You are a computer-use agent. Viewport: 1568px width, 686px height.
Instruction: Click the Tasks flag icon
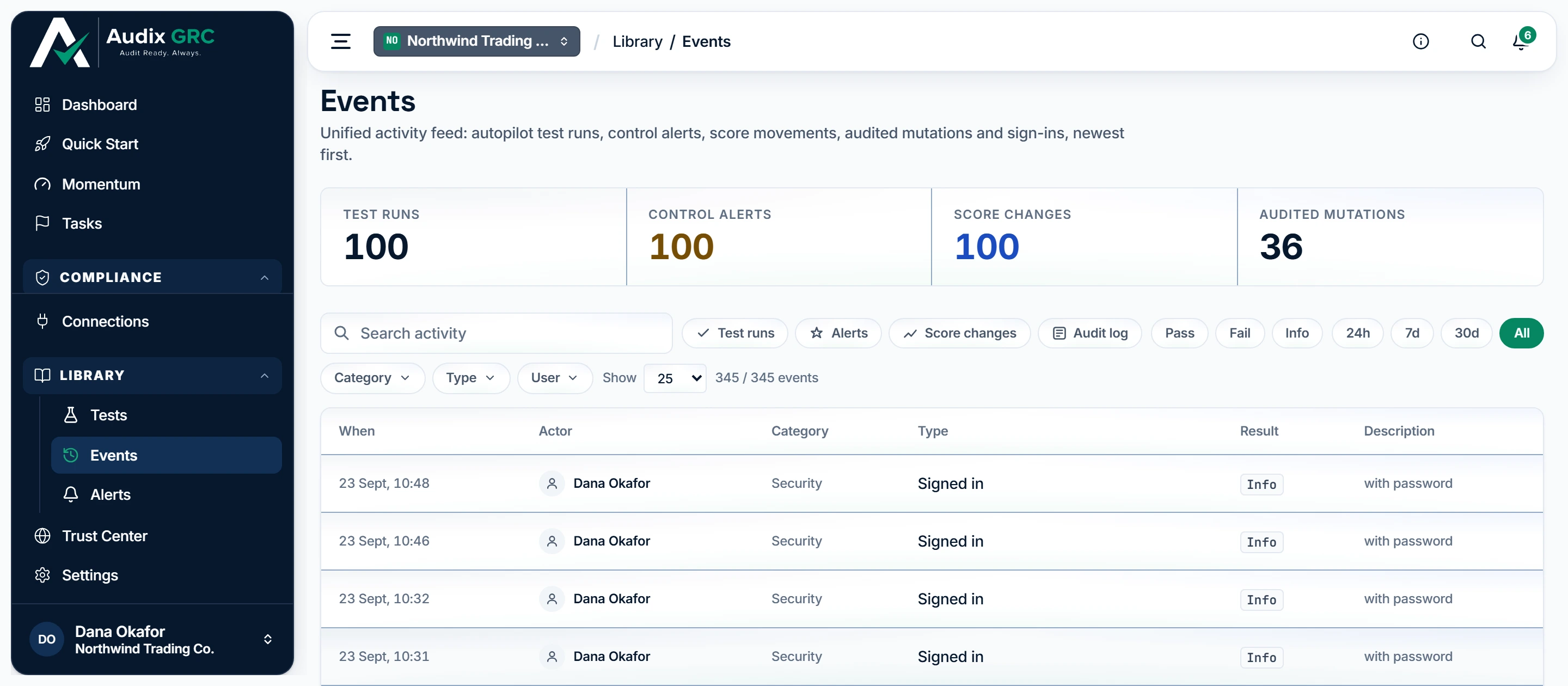tap(42, 223)
